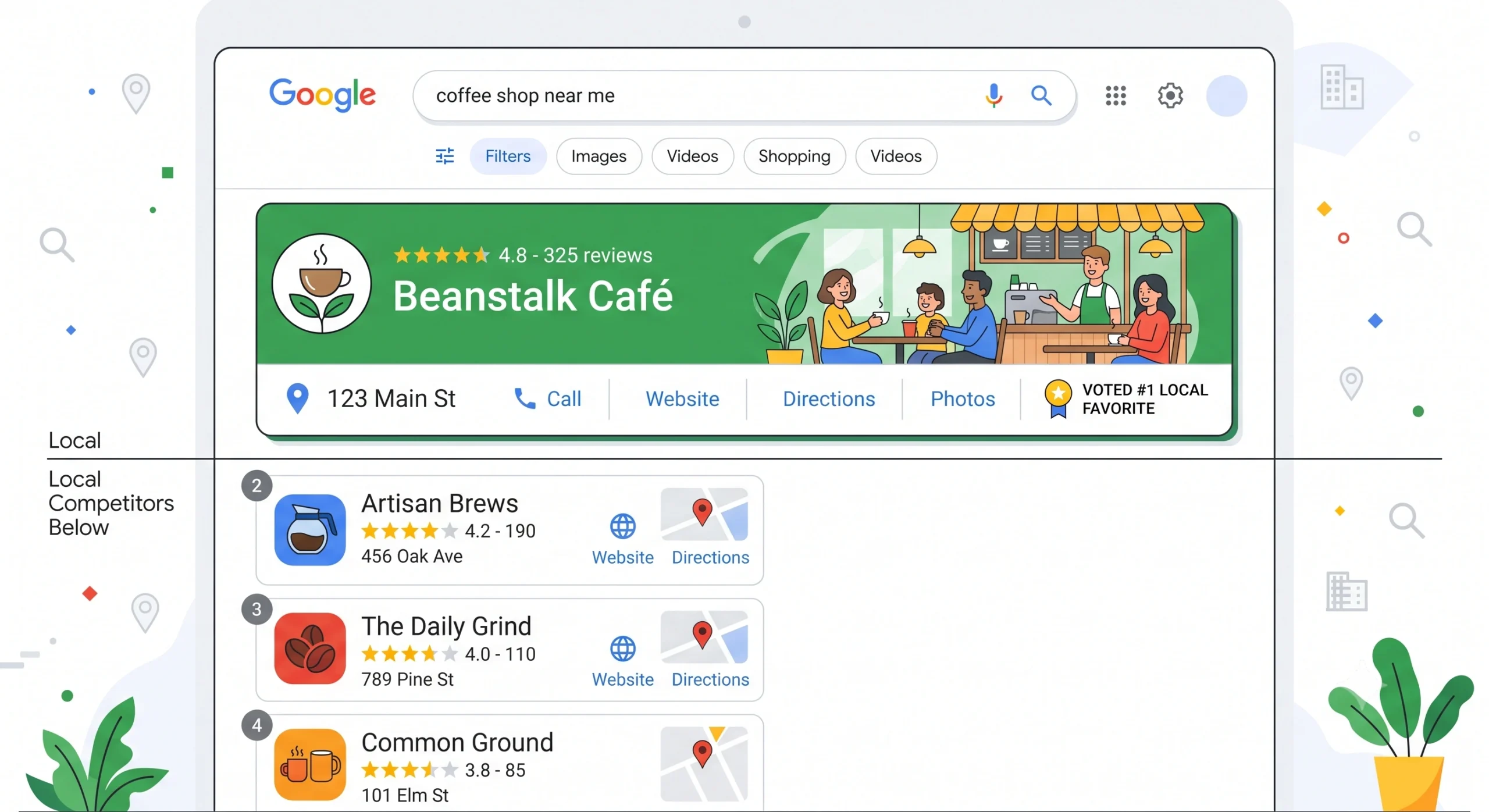This screenshot has height=812, width=1489.
Task: Open Artisan Brews map thumbnail
Action: (704, 514)
